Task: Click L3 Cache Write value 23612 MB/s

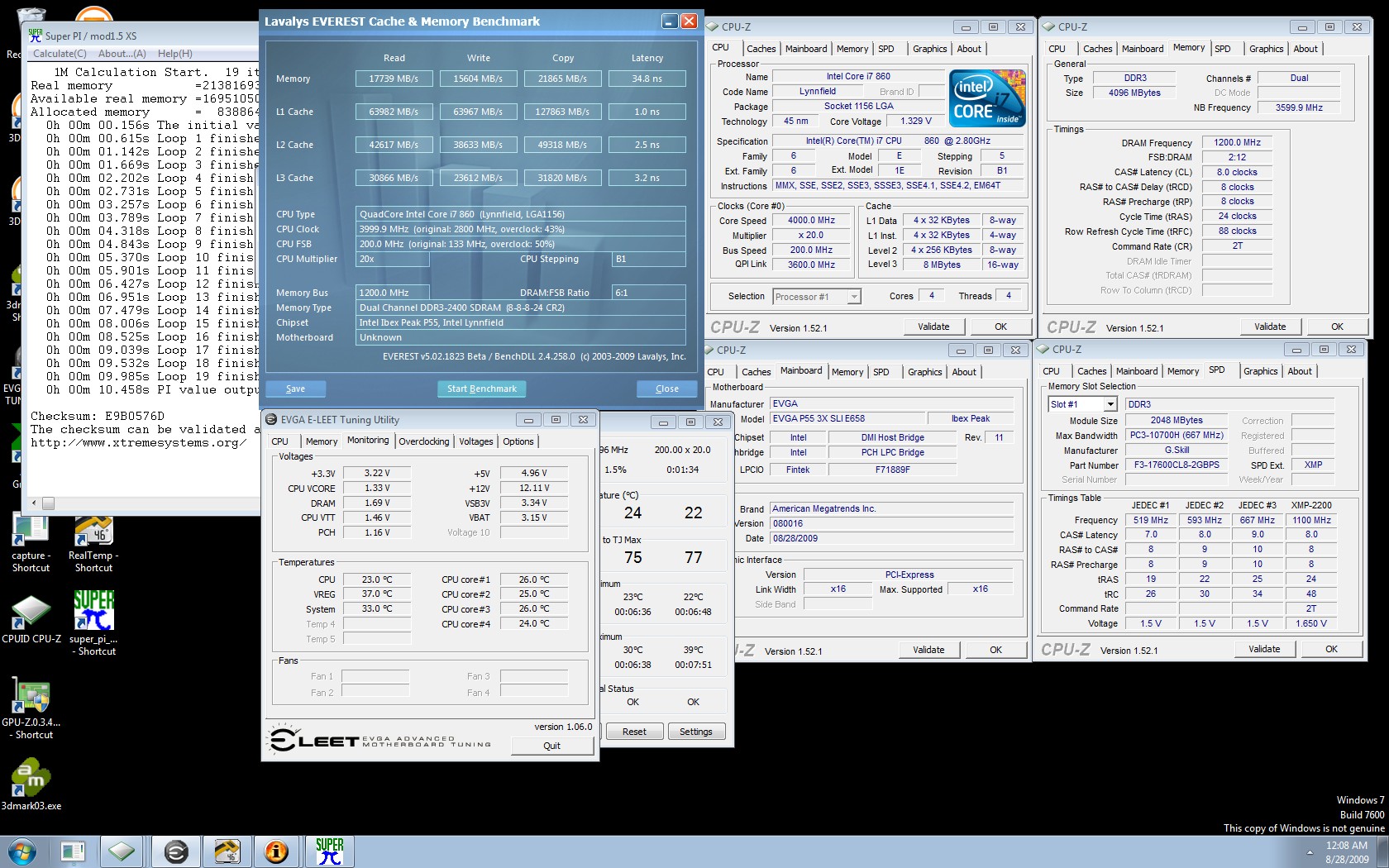Action: tap(479, 178)
